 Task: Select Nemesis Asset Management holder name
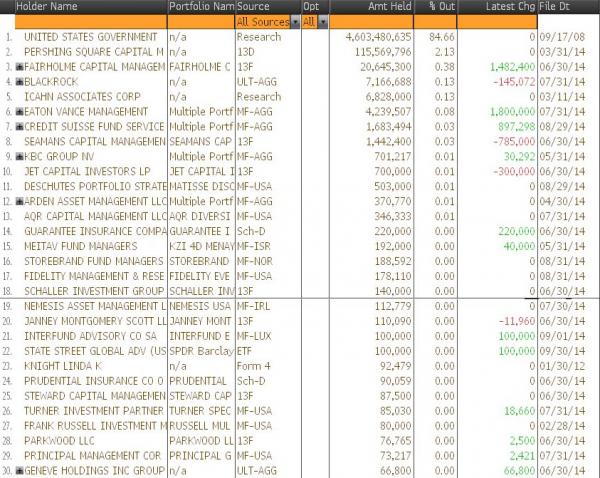coord(95,306)
